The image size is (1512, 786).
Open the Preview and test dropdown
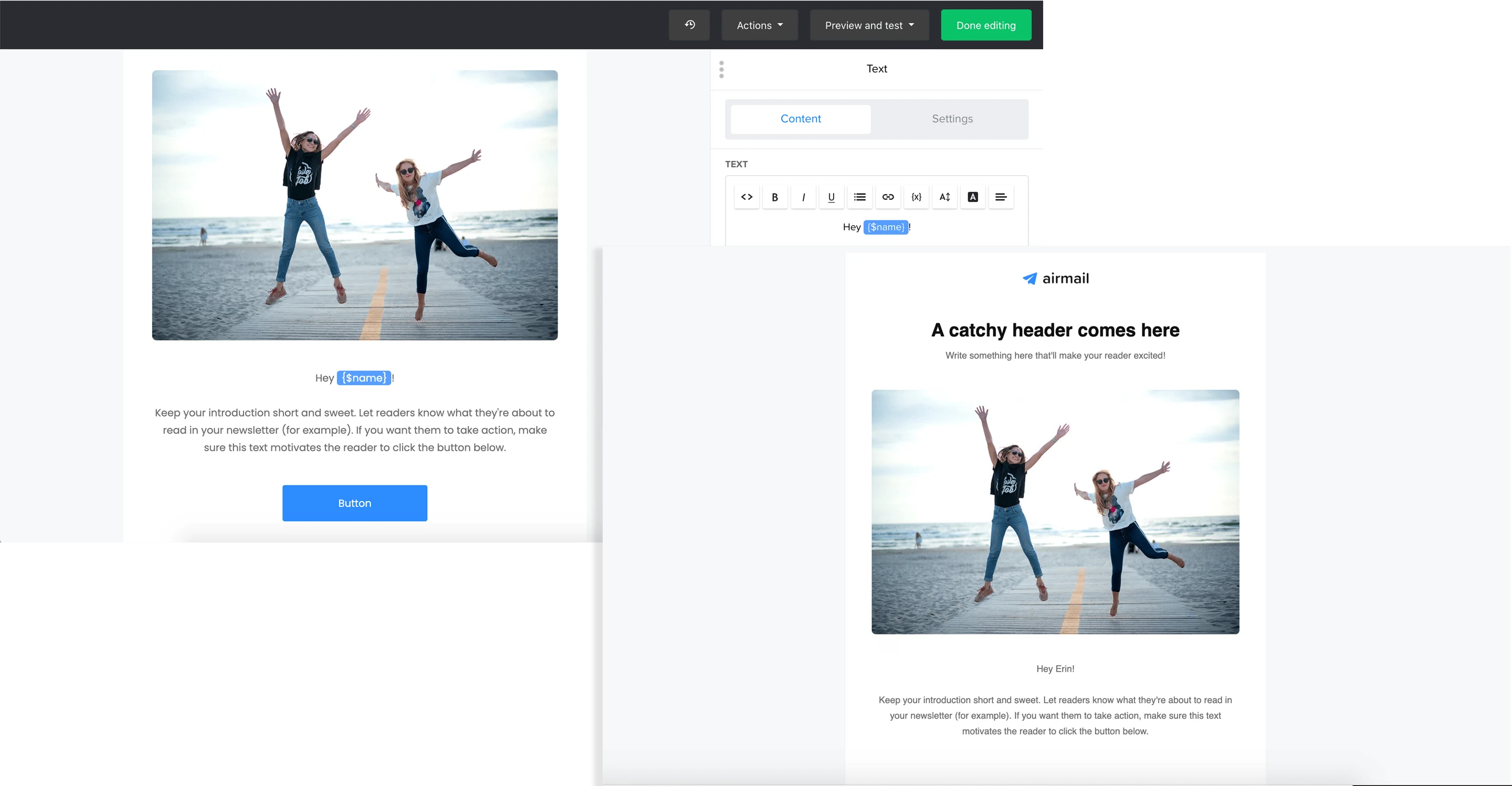[869, 25]
